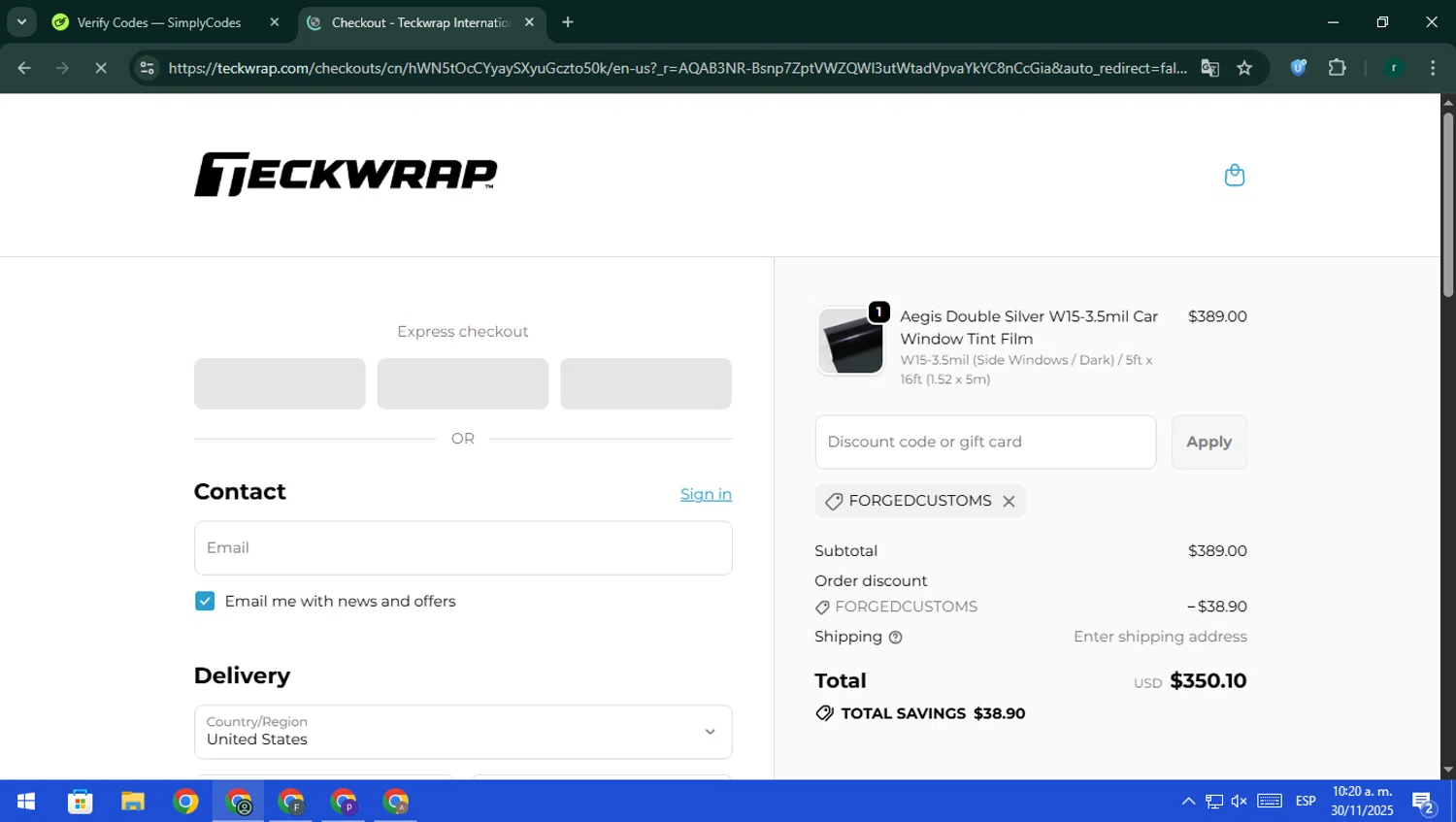Toggle Email me with news and offers
Viewport: 1456px width, 822px height.
click(205, 601)
